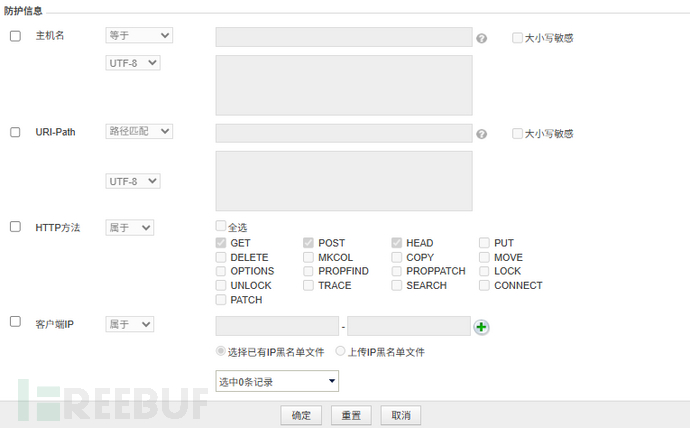Screen dimensions: 690x428
Task: Check the 全选 checkbox for HTTP methods
Action: click(x=221, y=226)
